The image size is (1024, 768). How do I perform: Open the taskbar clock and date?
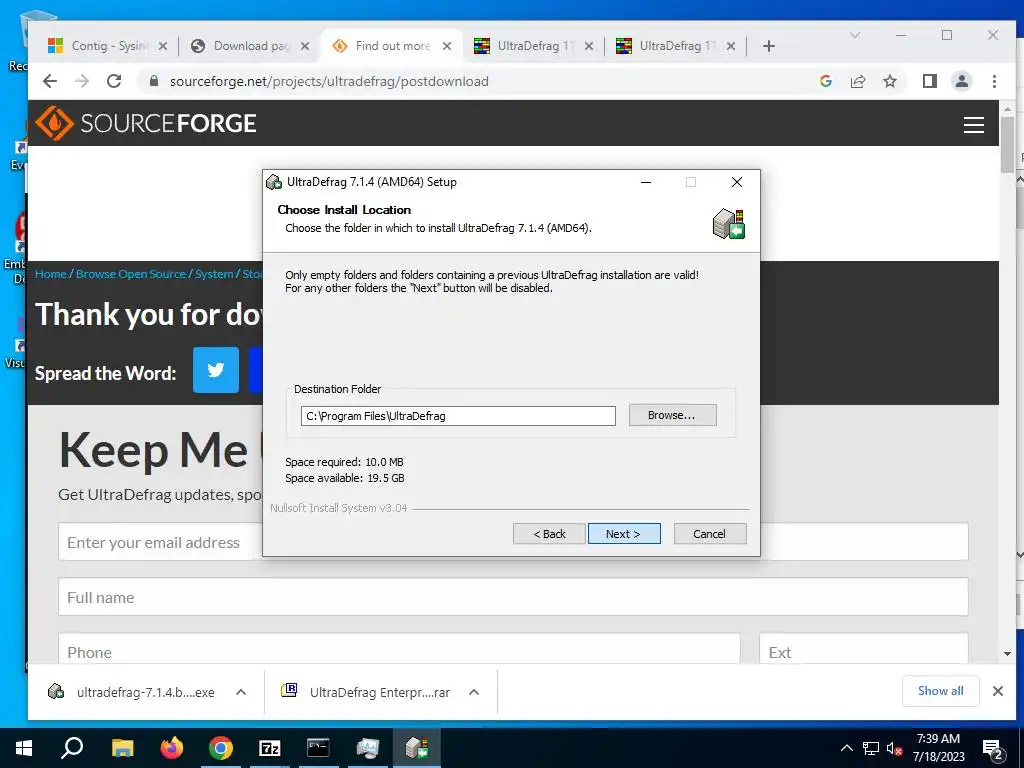(938, 748)
